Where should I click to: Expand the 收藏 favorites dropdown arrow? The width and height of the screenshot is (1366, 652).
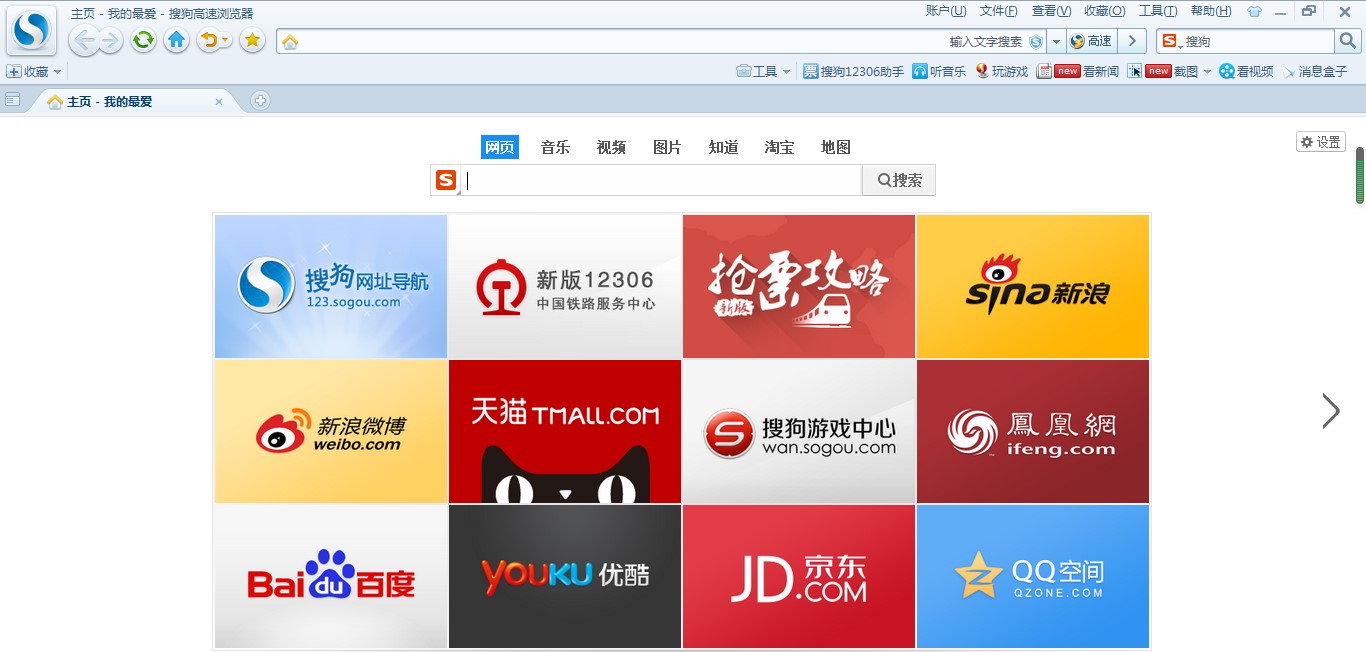(57, 72)
